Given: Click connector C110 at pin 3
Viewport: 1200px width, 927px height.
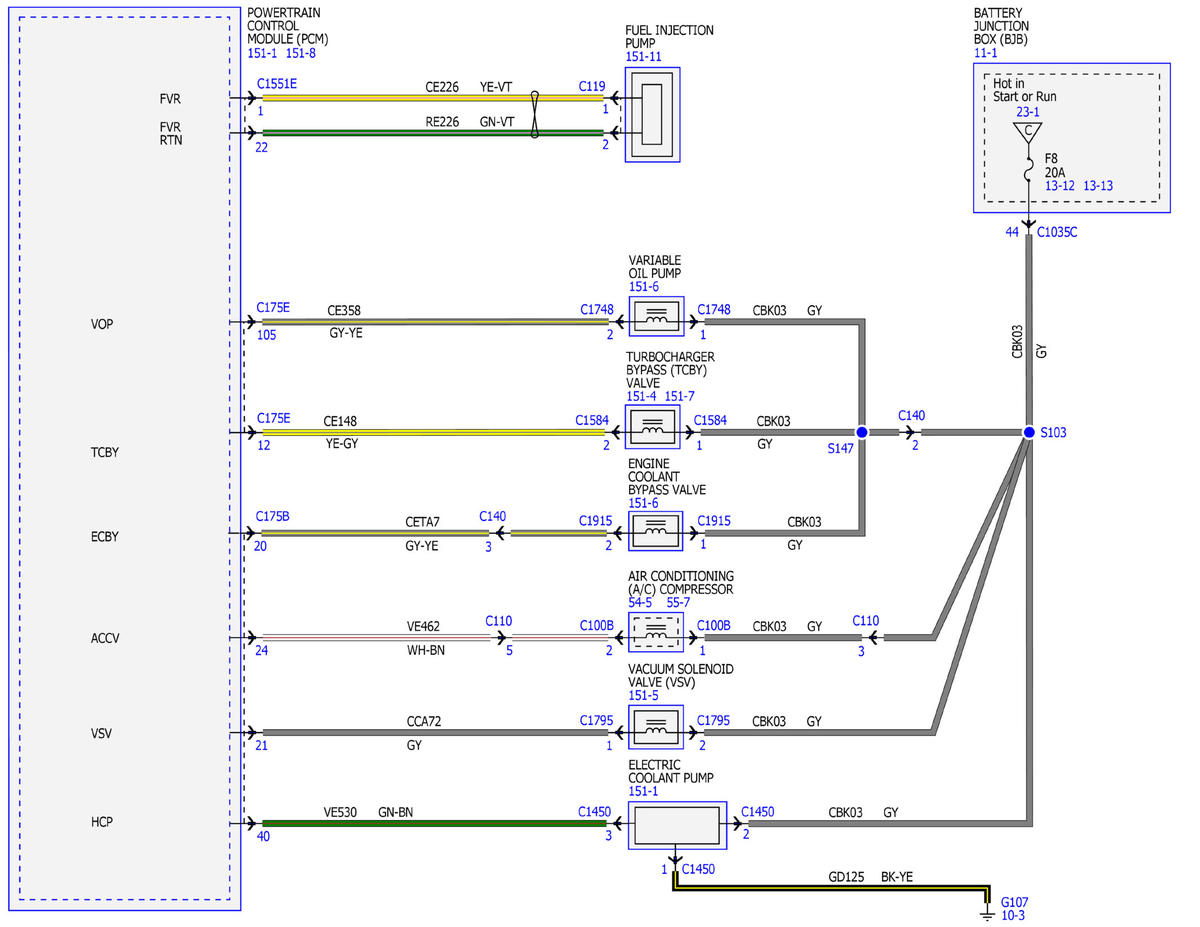Looking at the screenshot, I should (x=866, y=621).
